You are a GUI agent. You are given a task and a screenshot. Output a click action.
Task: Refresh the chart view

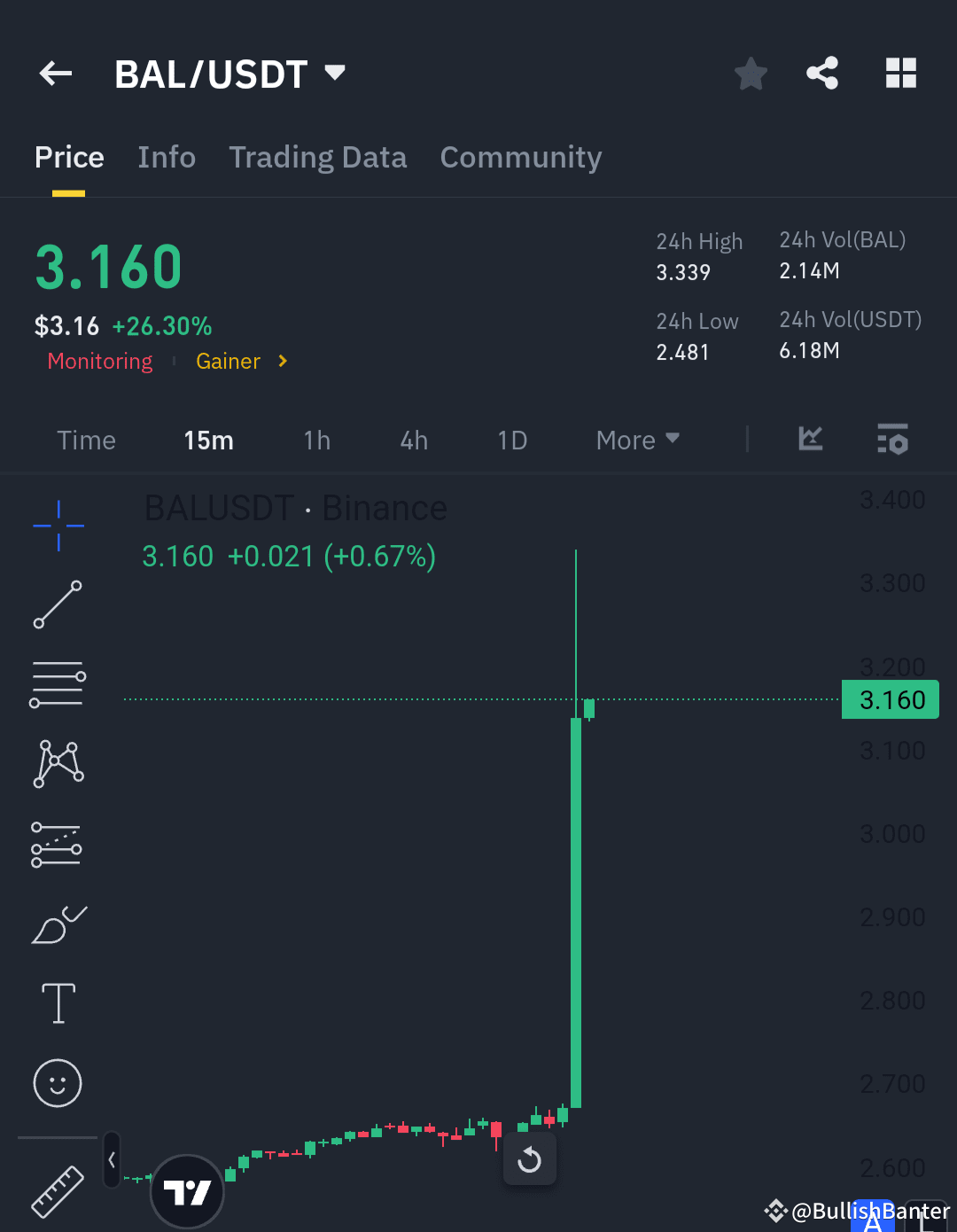click(x=529, y=1158)
